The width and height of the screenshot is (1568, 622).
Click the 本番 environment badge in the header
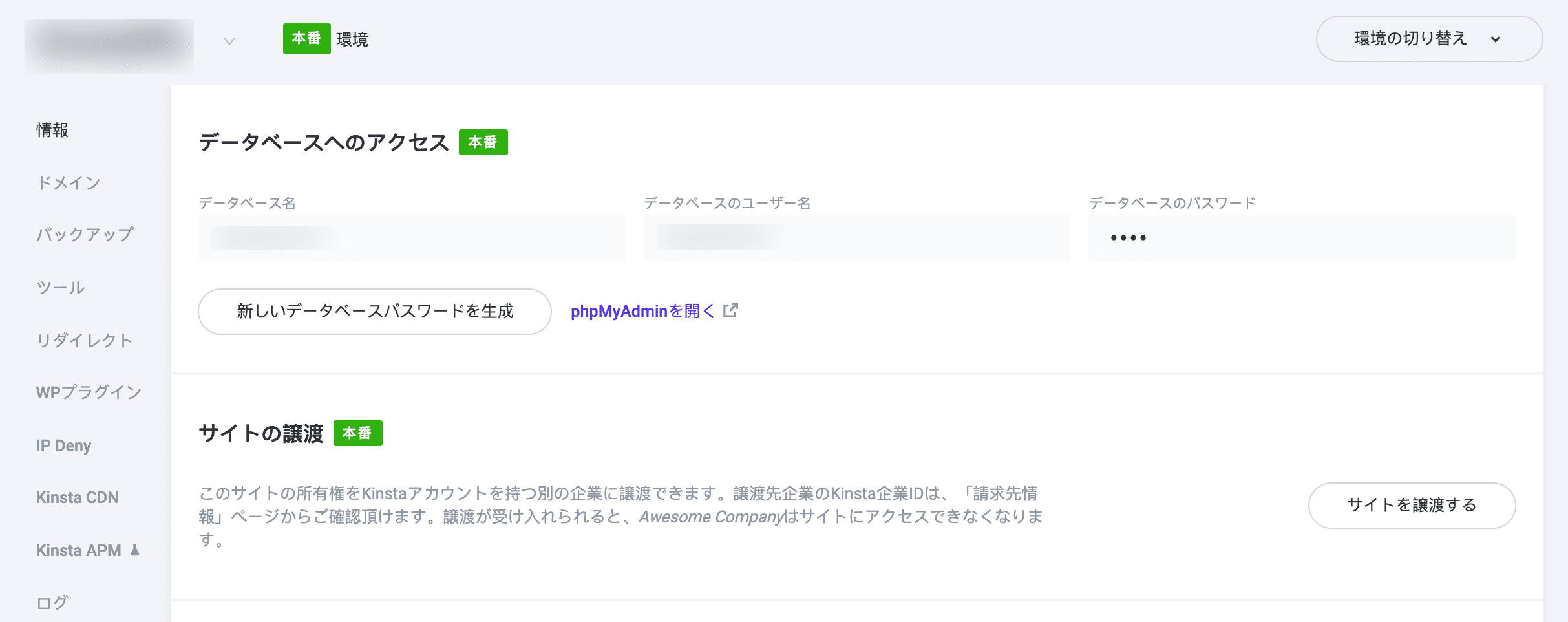(x=308, y=38)
